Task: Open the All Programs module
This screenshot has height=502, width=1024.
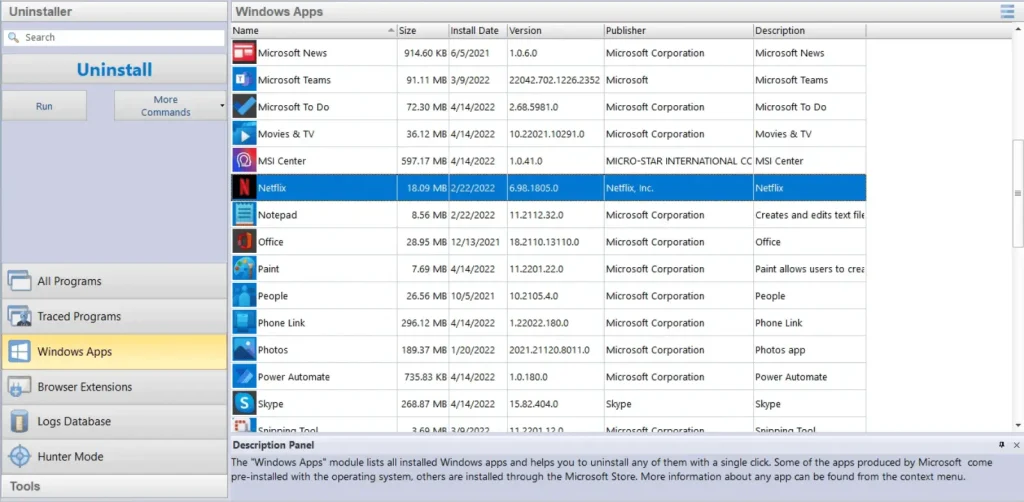Action: click(114, 281)
